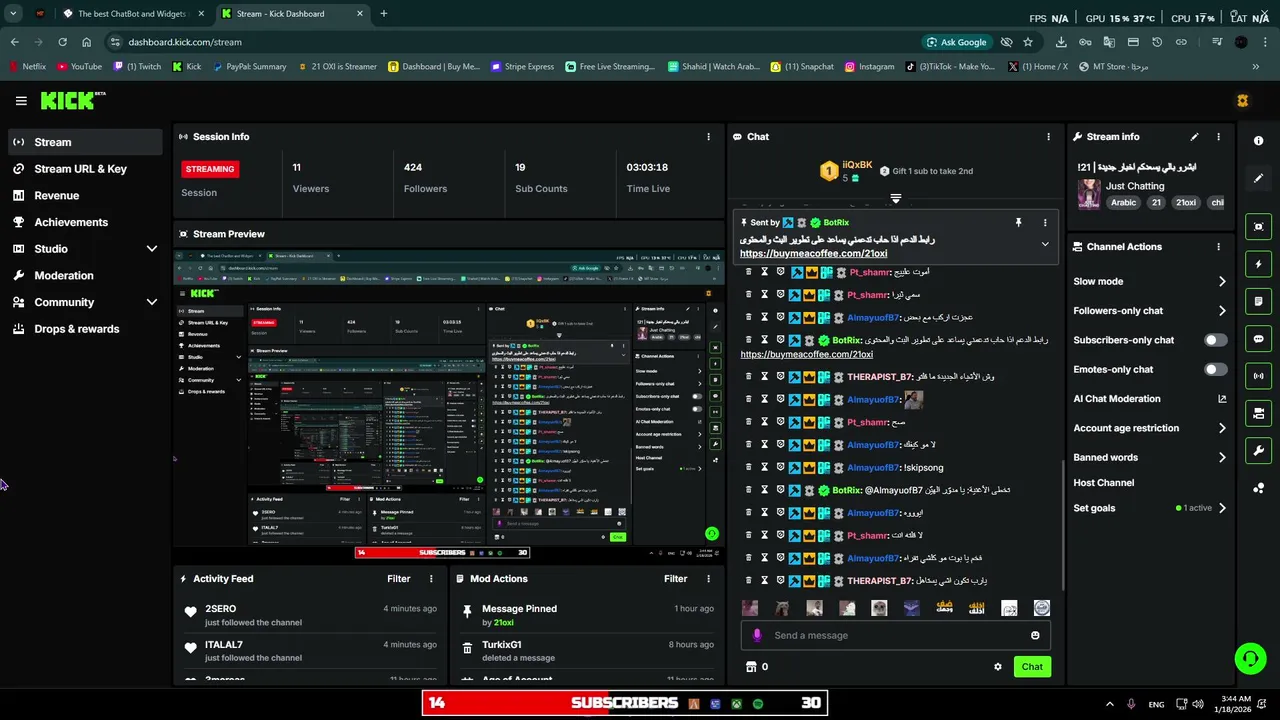Click the Ask Google button

(x=957, y=42)
